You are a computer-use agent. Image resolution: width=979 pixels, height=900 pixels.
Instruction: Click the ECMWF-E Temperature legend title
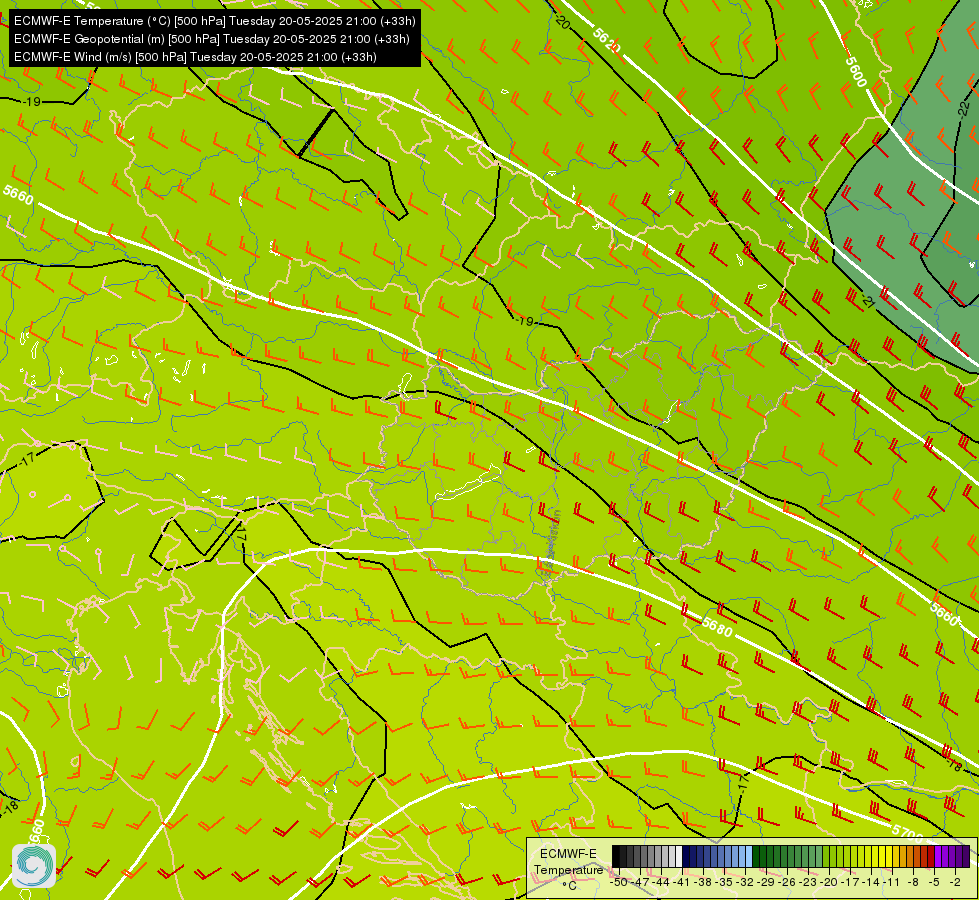[568, 861]
